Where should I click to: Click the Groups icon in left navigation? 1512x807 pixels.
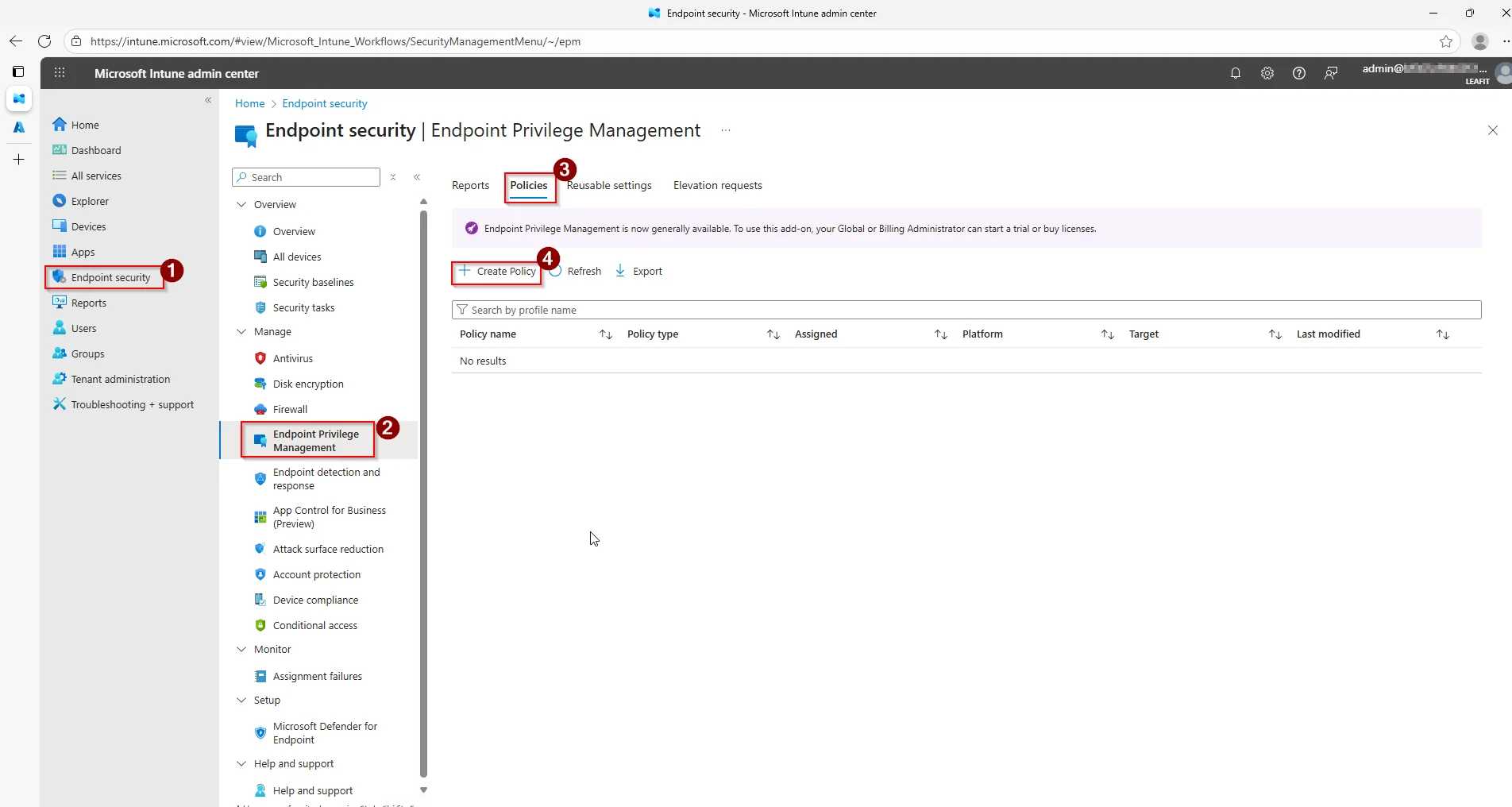point(60,353)
